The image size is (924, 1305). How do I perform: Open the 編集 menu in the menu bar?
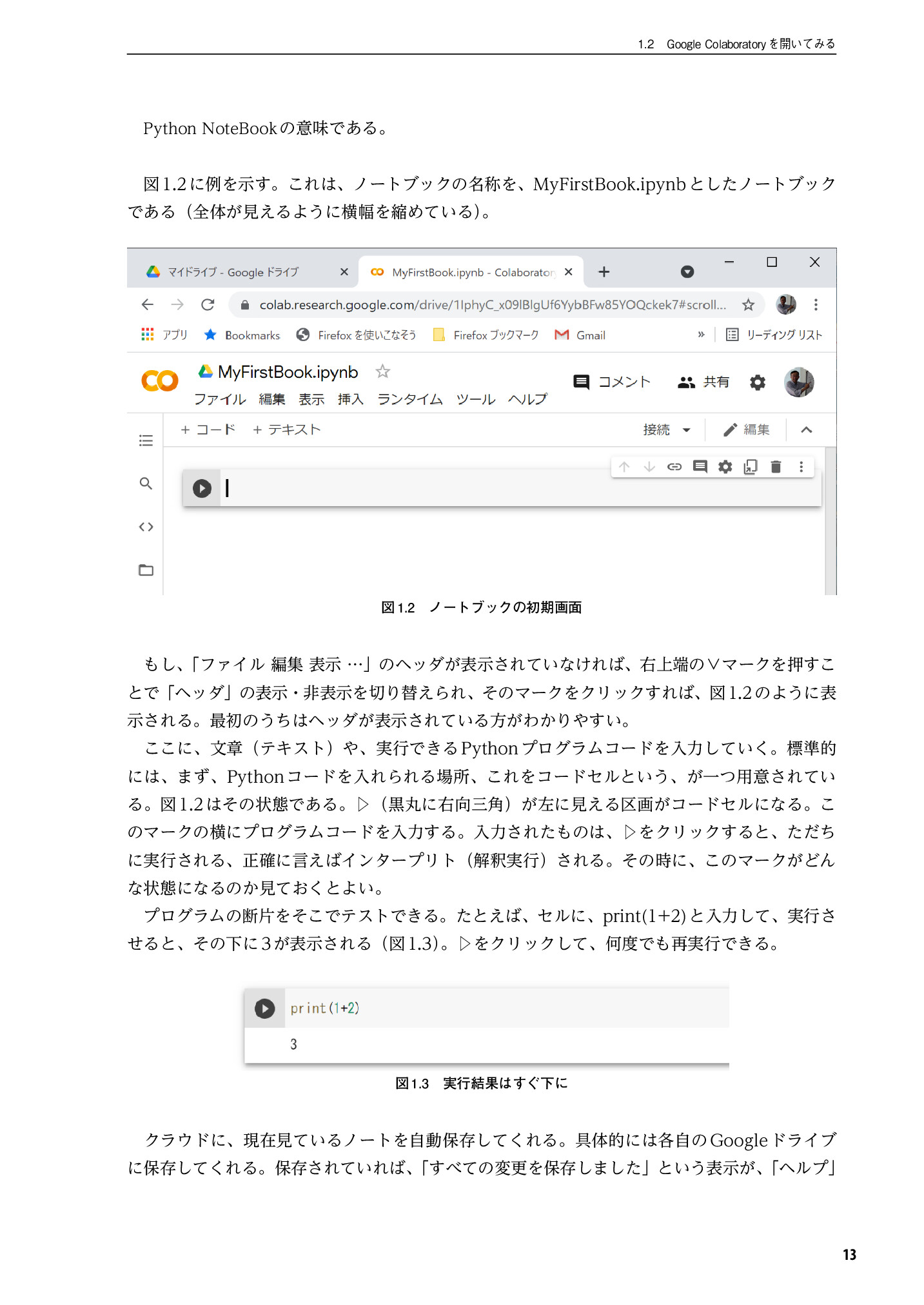click(x=272, y=399)
